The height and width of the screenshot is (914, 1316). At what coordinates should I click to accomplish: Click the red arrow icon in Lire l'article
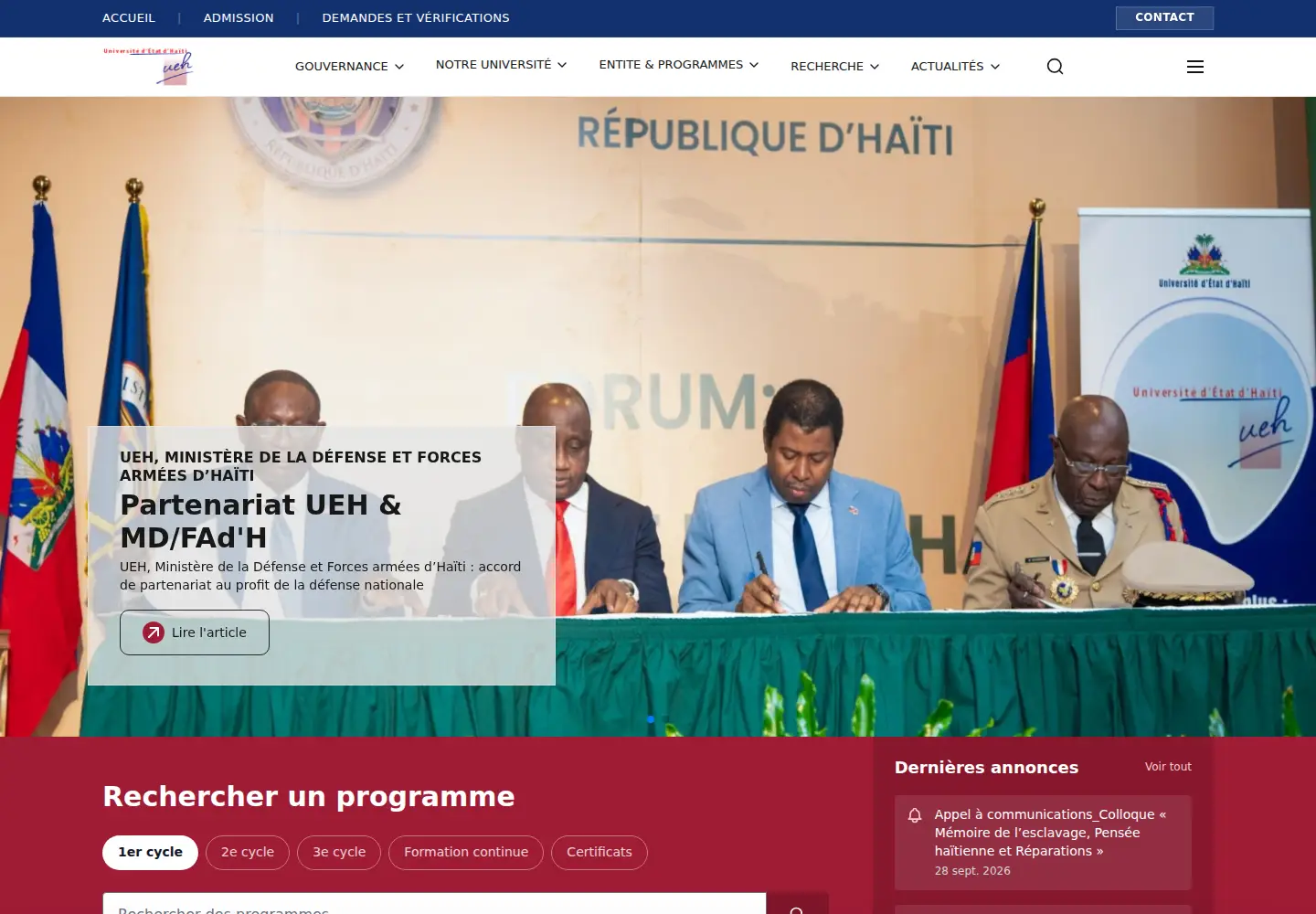coord(154,632)
